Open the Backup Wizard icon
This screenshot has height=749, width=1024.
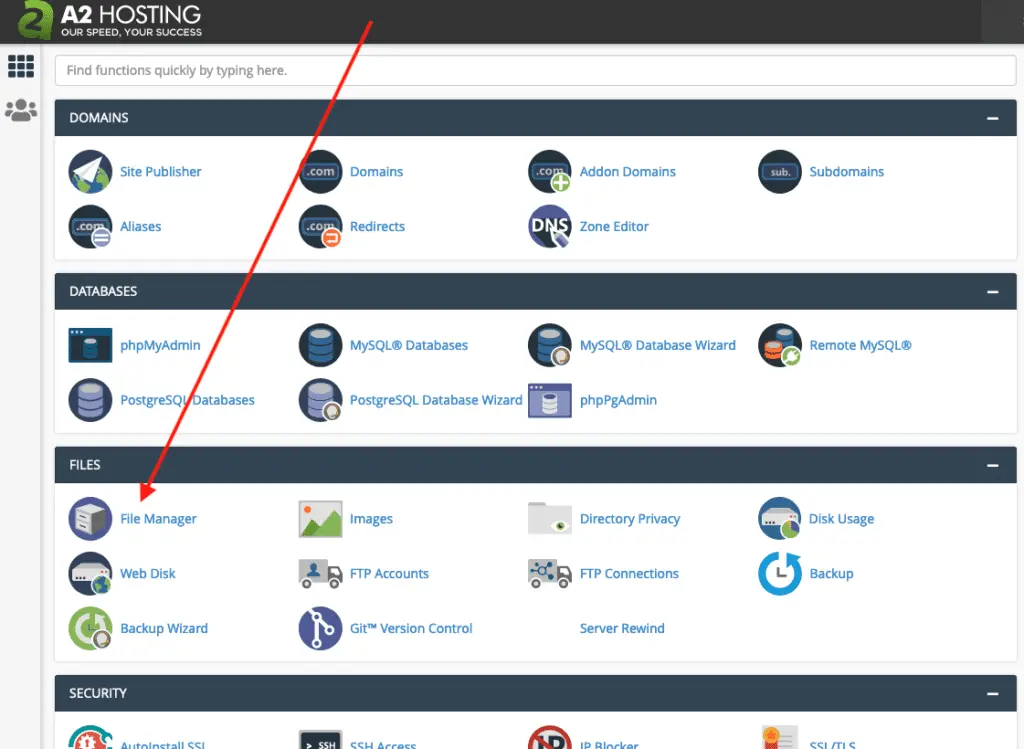[x=90, y=628]
